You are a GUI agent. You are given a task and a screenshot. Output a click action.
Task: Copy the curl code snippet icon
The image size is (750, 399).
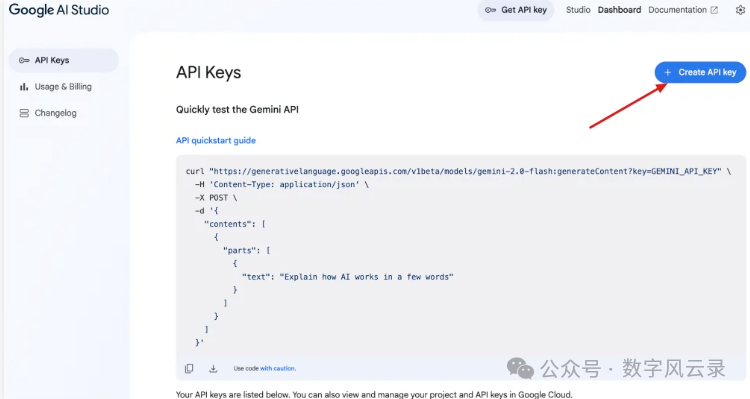[189, 368]
